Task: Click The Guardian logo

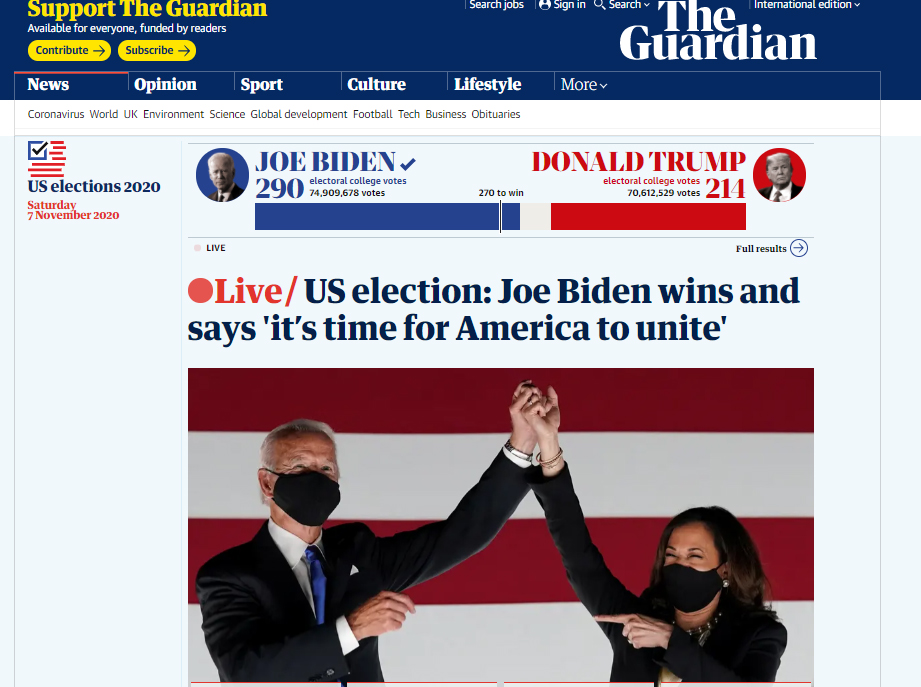Action: pos(718,31)
